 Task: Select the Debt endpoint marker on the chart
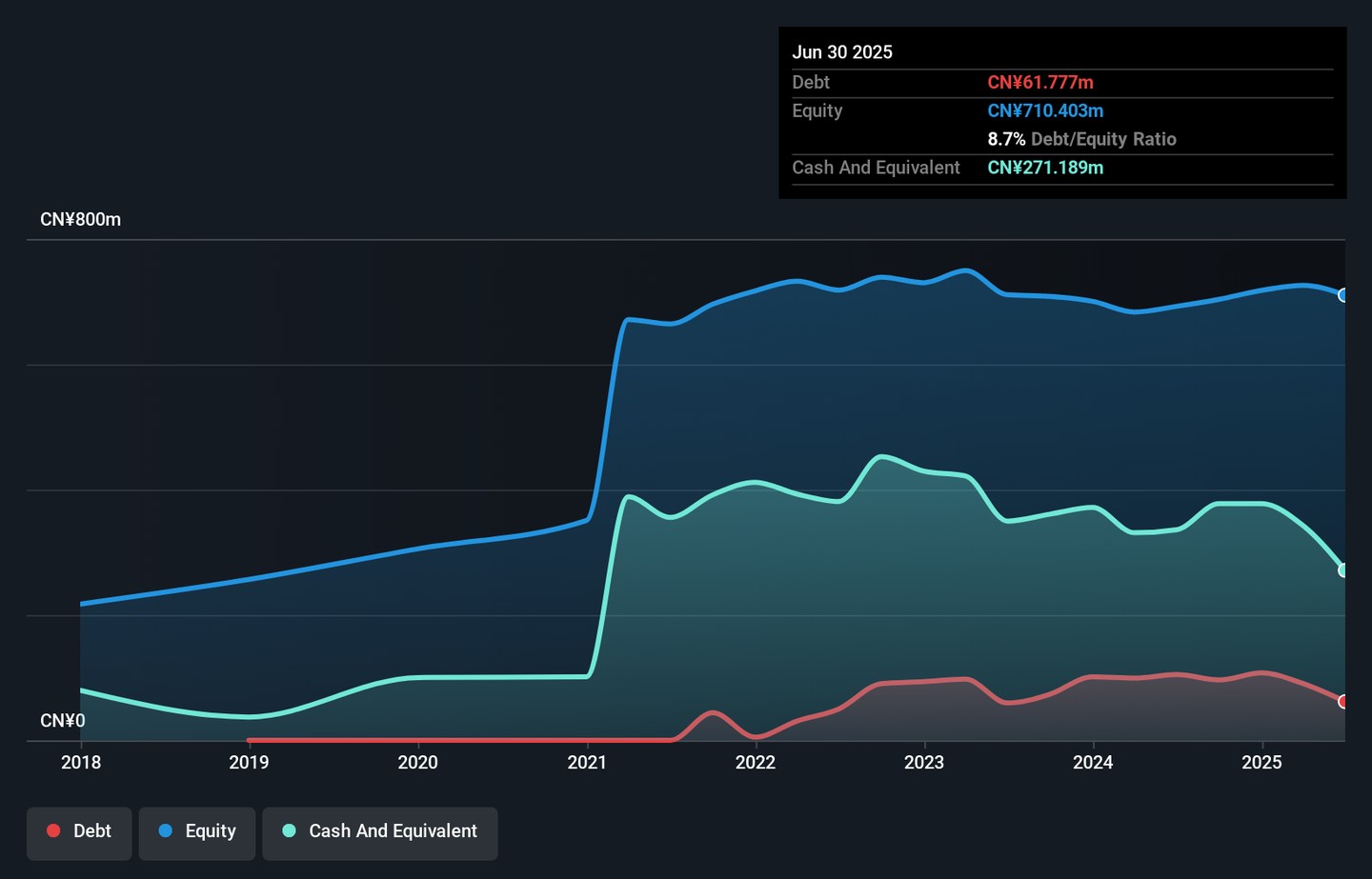(1343, 702)
